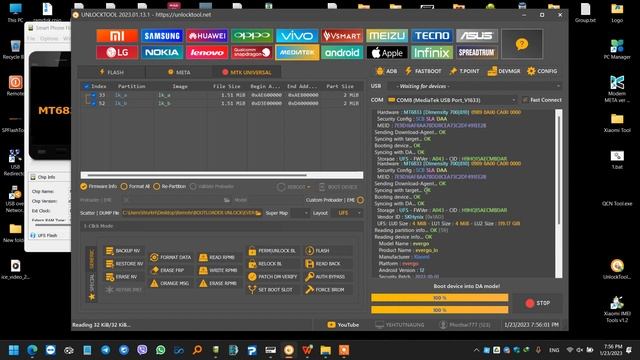640x360 pixels.
Task: Click FORCE BROM button
Action: (328, 290)
